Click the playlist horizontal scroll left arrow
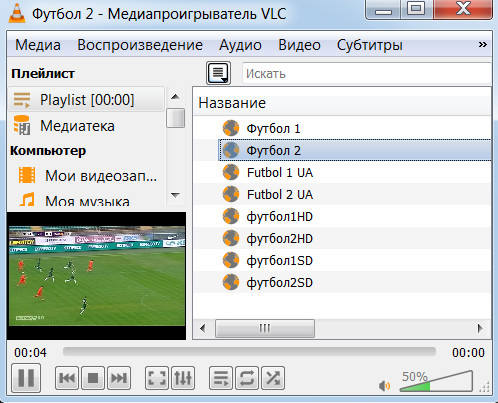This screenshot has height=403, width=498. tap(203, 328)
